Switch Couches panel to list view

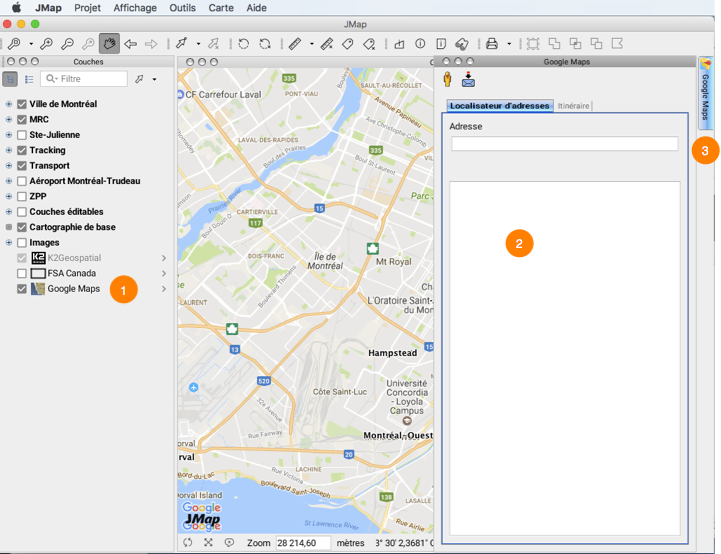point(29,79)
